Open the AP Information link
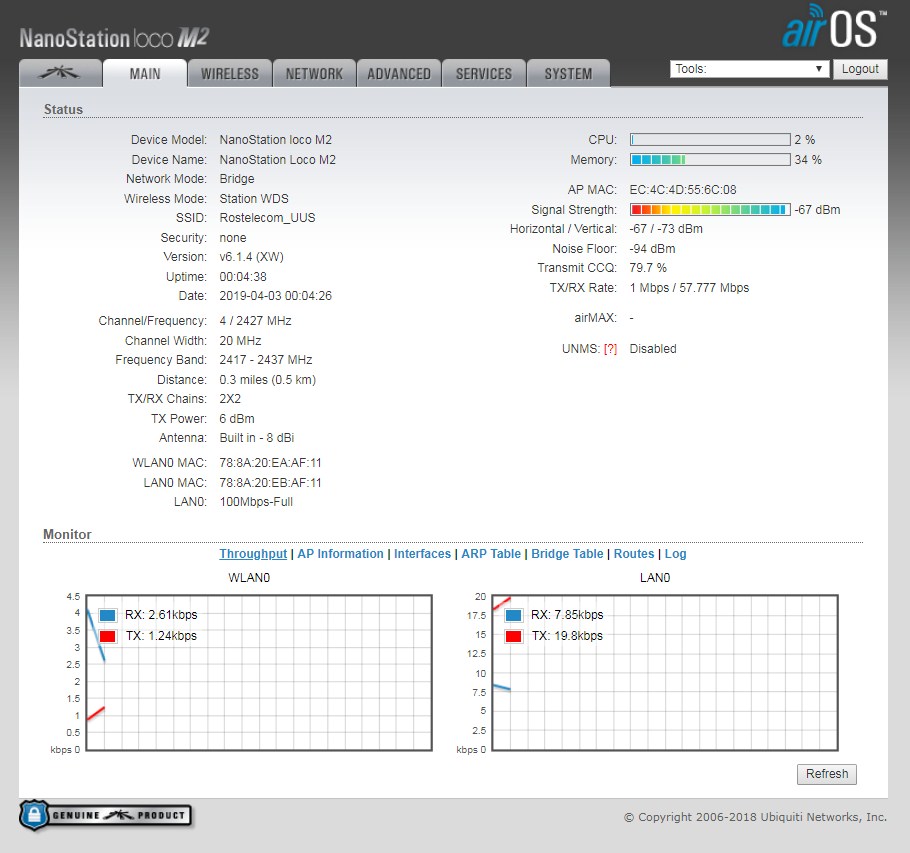 [341, 554]
